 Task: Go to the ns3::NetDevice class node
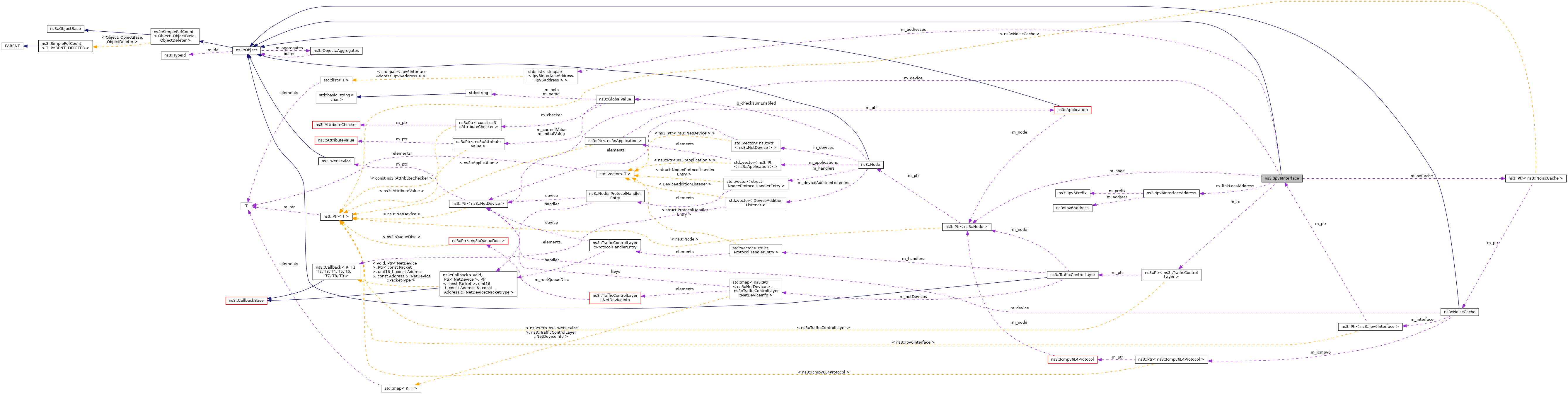[336, 161]
